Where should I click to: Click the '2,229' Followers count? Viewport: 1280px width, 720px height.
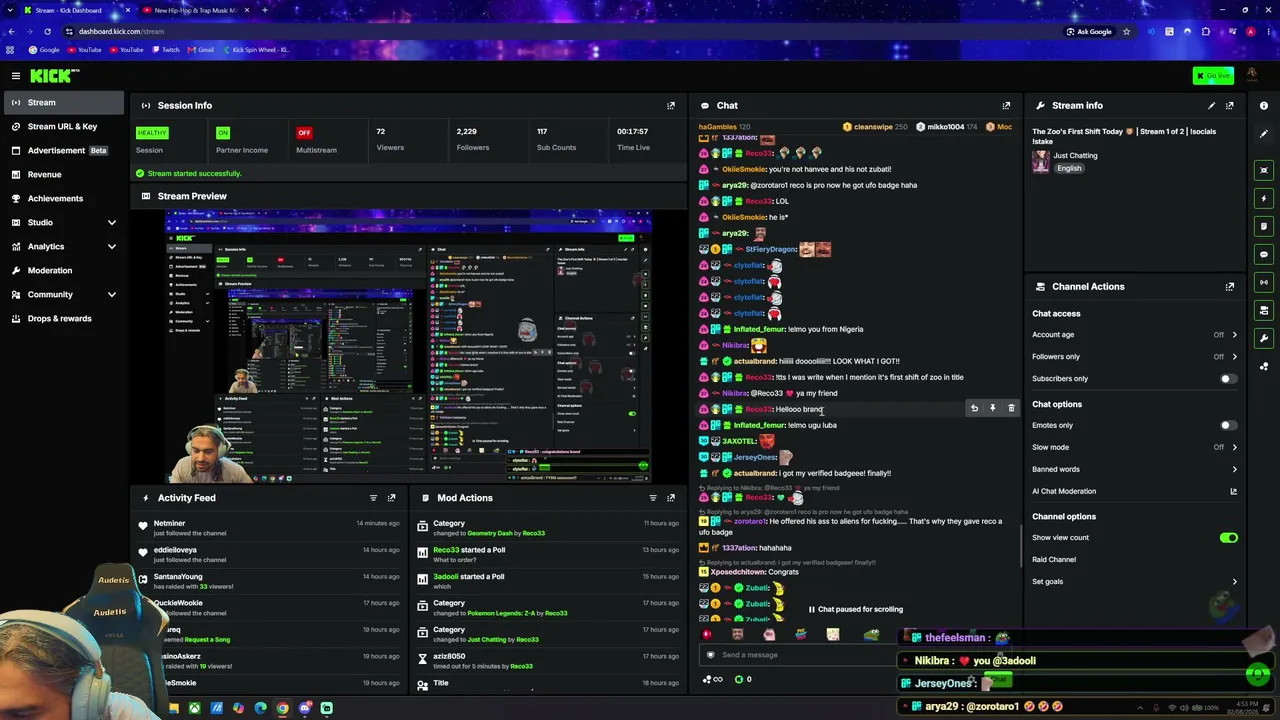[x=466, y=131]
